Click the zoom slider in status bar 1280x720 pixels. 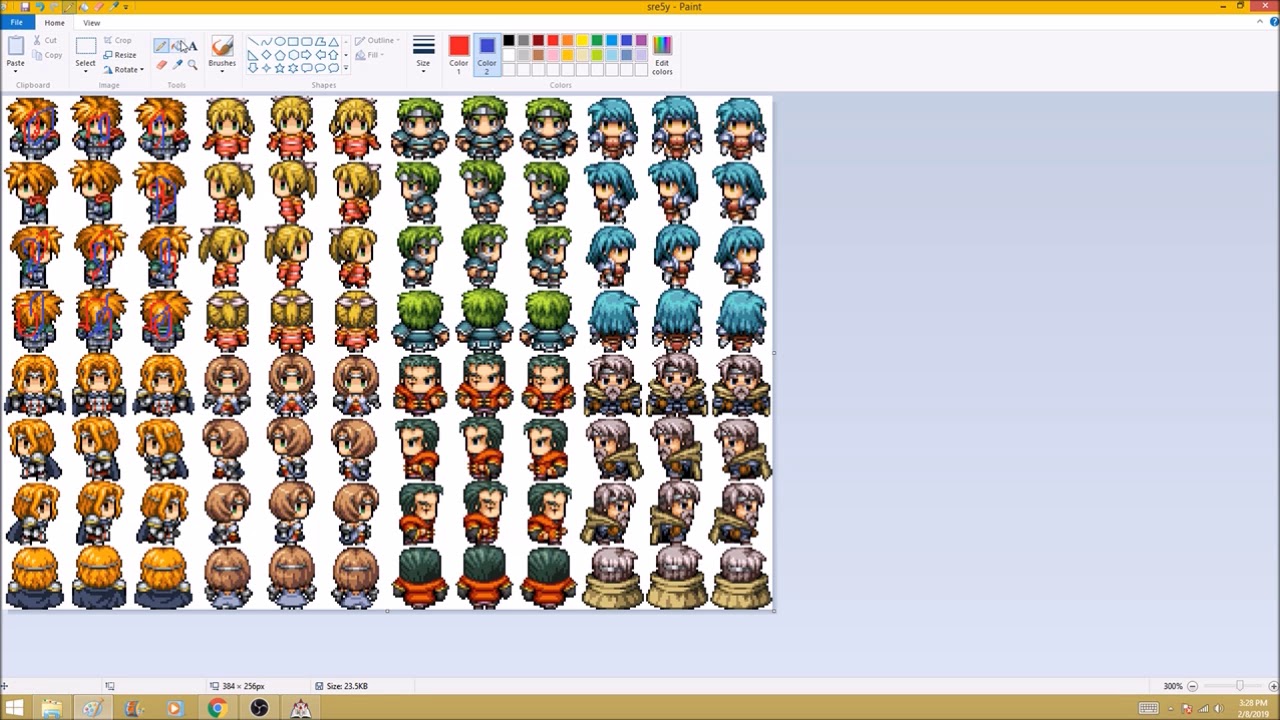[x=1240, y=686]
